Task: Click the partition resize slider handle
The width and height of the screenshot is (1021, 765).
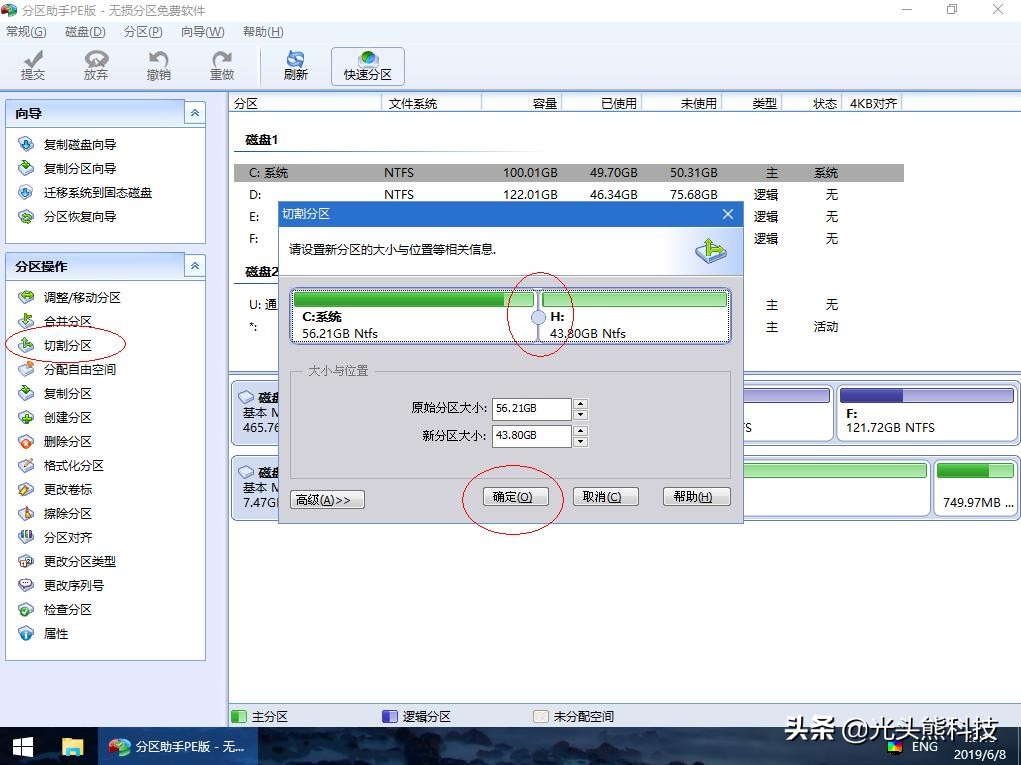Action: click(537, 318)
